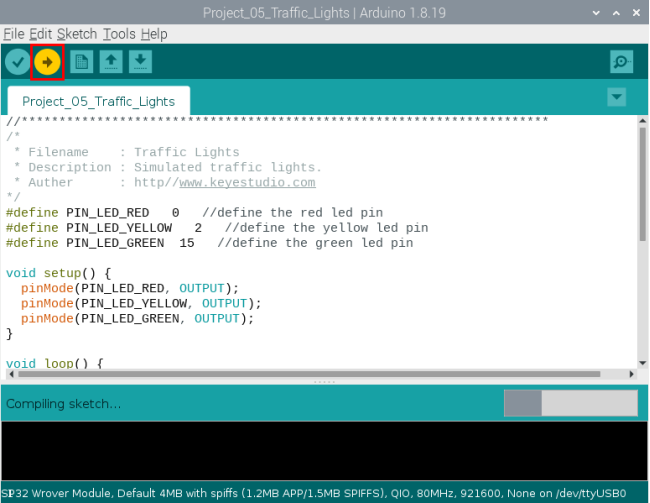Click the Verify checkmark button

17,62
